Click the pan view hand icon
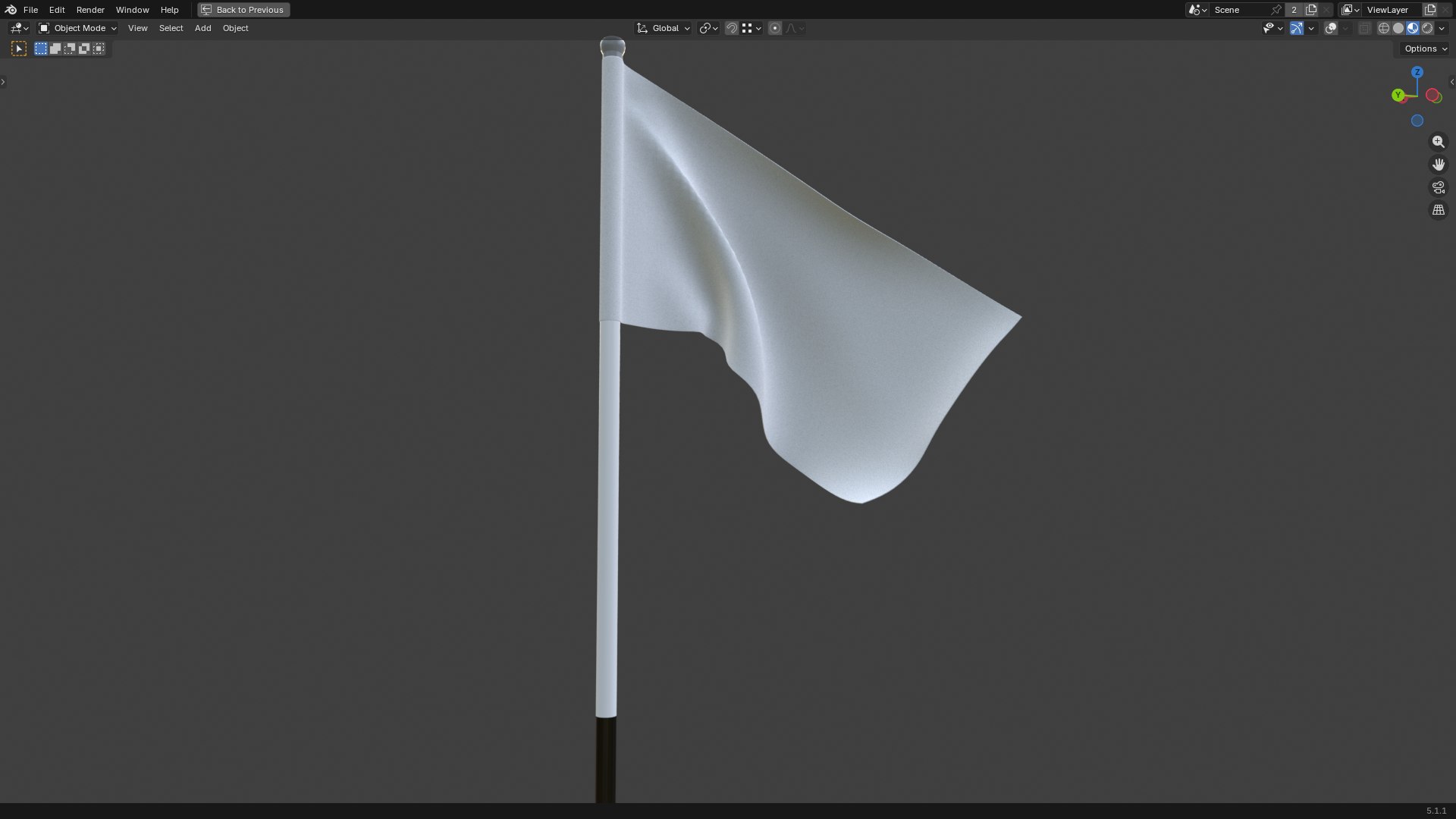Screen dimensions: 1456x819 [1439, 165]
